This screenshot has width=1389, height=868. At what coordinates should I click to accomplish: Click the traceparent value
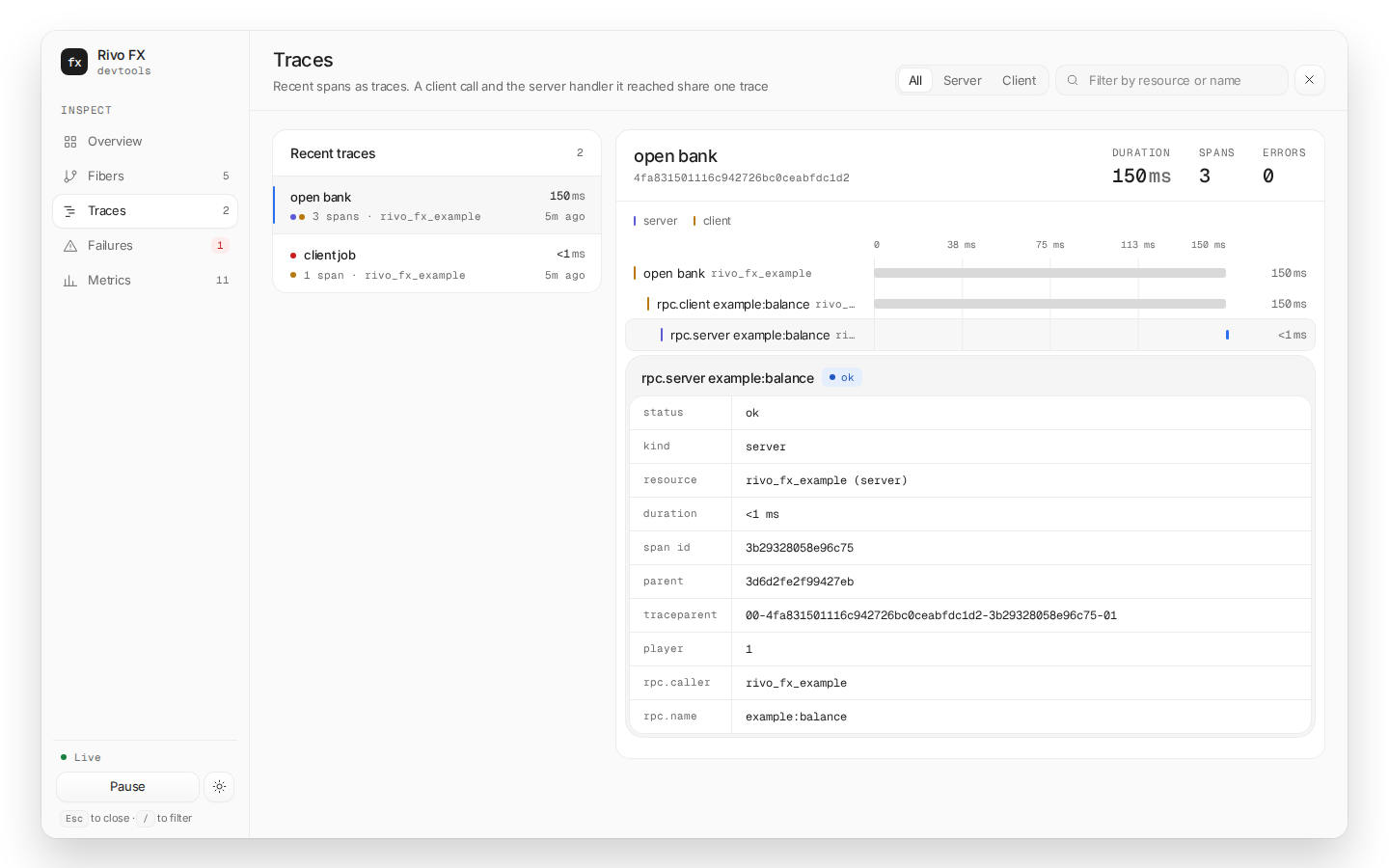(931, 615)
